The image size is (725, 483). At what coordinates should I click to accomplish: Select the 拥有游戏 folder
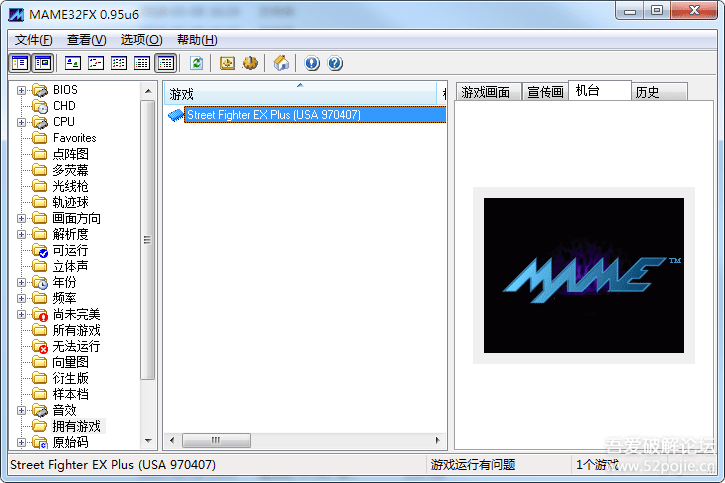(x=76, y=426)
